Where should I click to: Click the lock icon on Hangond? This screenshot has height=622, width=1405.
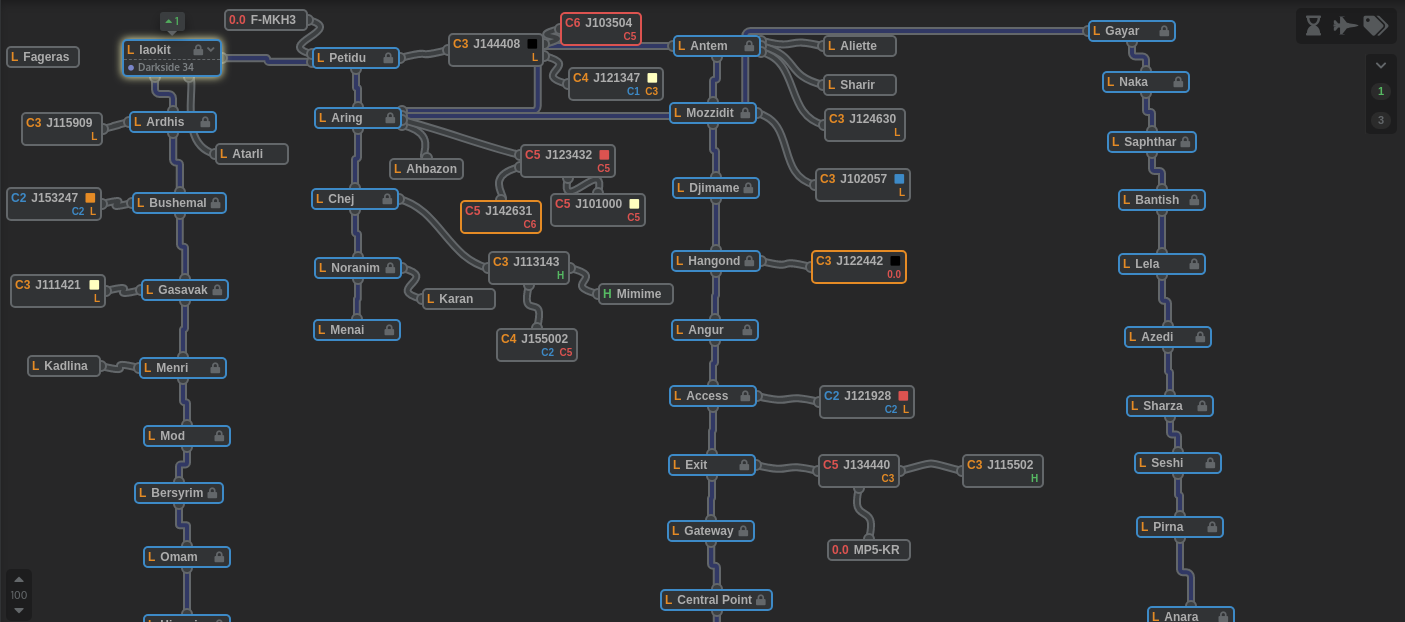point(749,261)
